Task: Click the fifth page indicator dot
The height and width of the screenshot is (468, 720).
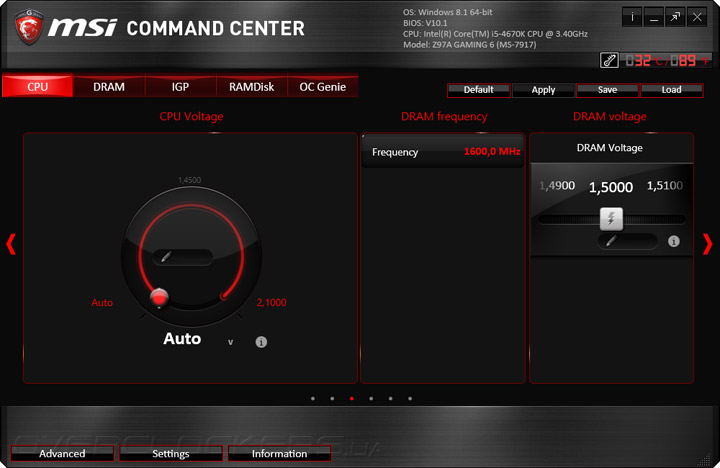Action: (x=390, y=399)
